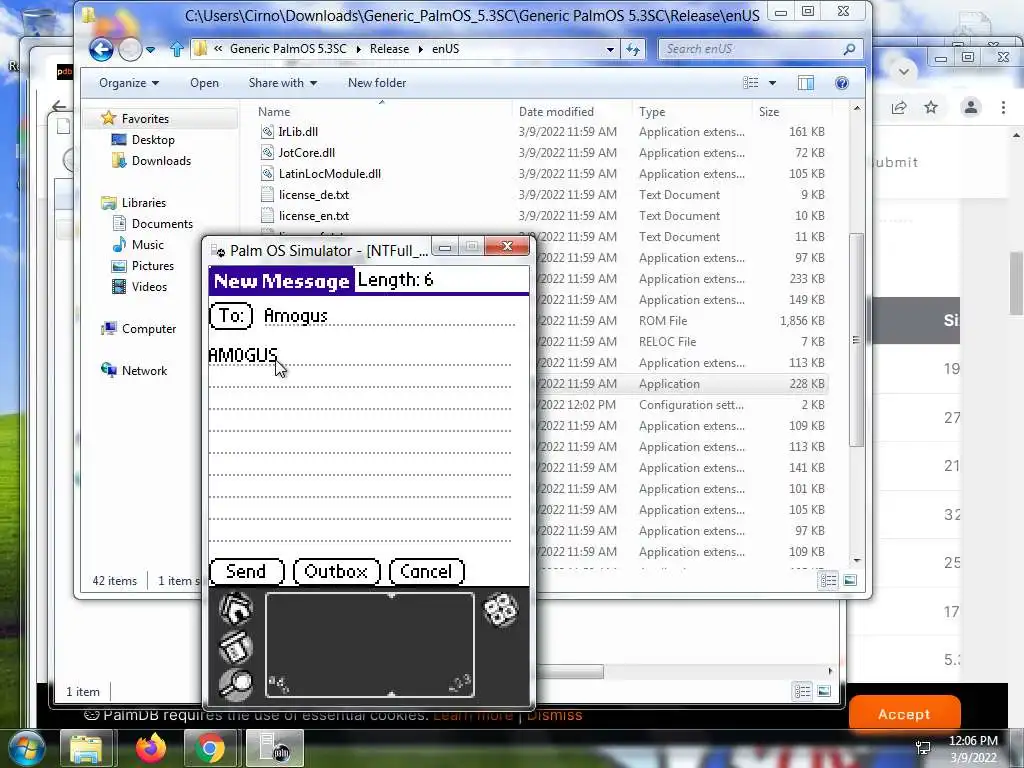Switch to large icons view in status corner

[850, 580]
